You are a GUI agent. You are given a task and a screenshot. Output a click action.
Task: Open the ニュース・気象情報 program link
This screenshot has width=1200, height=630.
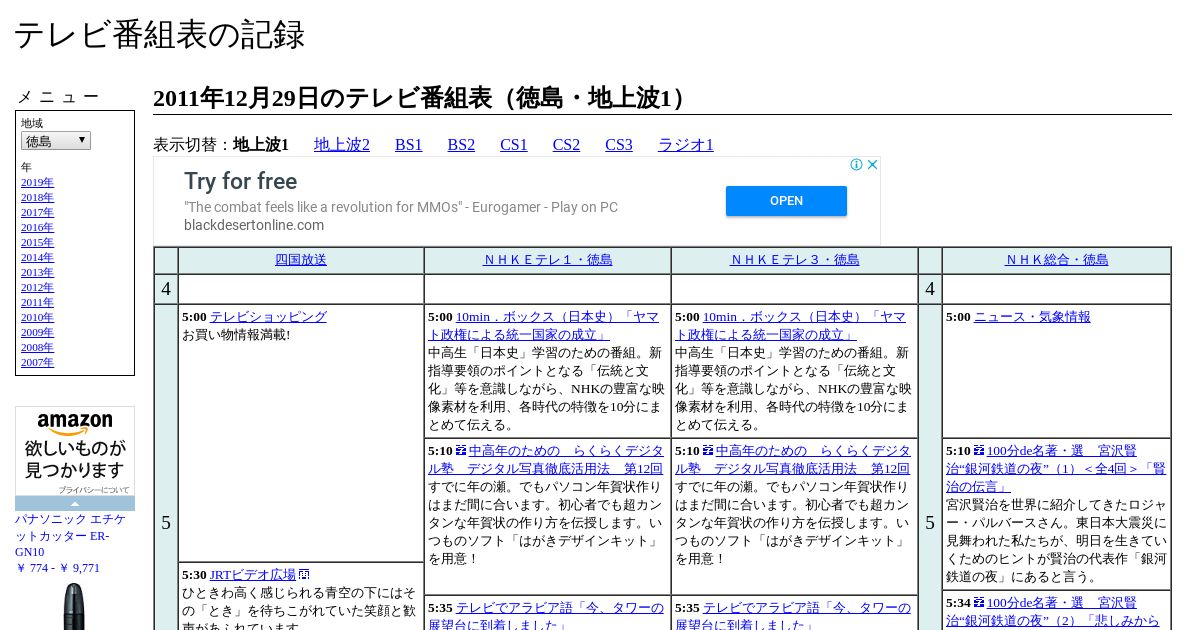point(1032,317)
